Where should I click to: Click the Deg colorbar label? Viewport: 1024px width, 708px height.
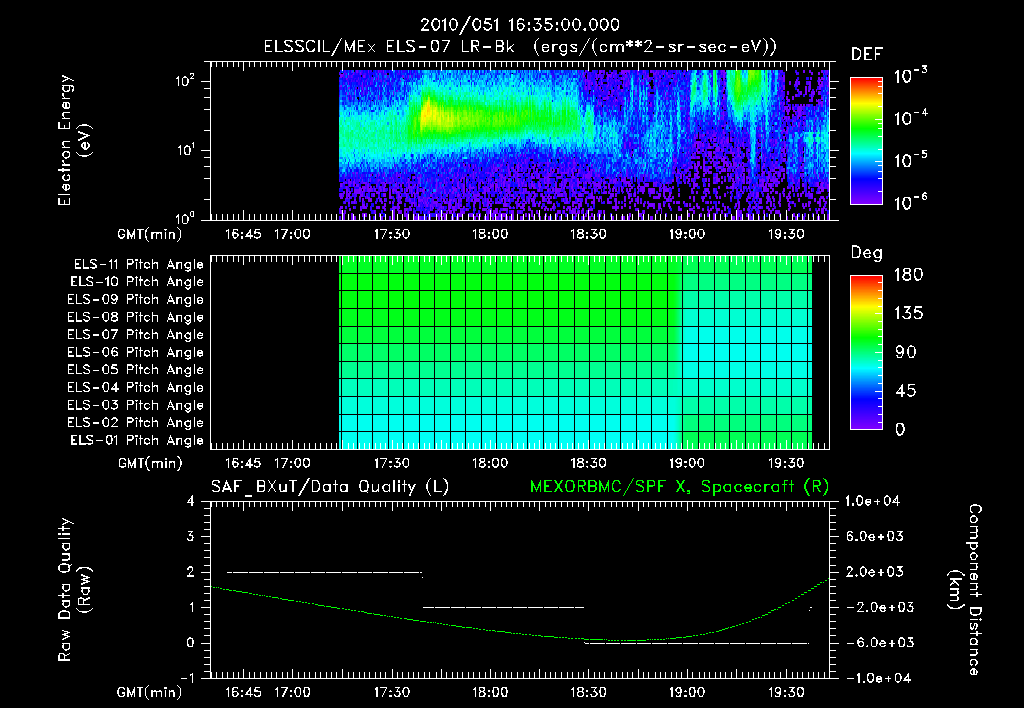click(x=866, y=253)
